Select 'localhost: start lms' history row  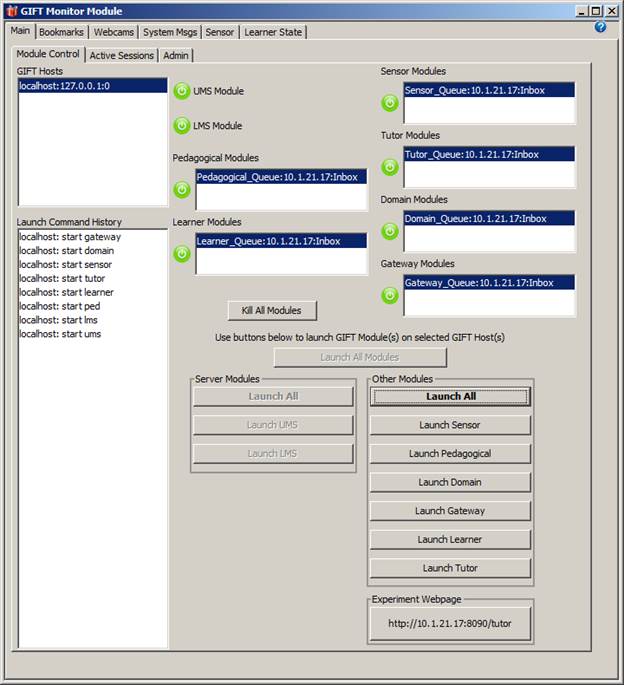coord(93,320)
